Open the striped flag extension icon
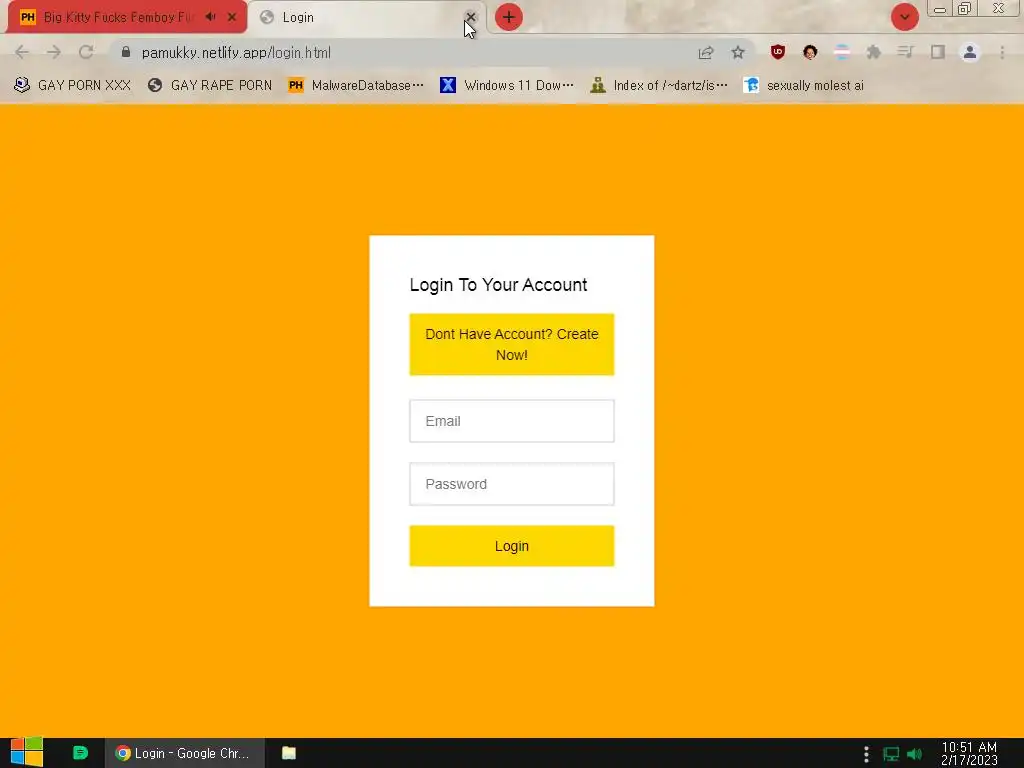 coord(842,52)
